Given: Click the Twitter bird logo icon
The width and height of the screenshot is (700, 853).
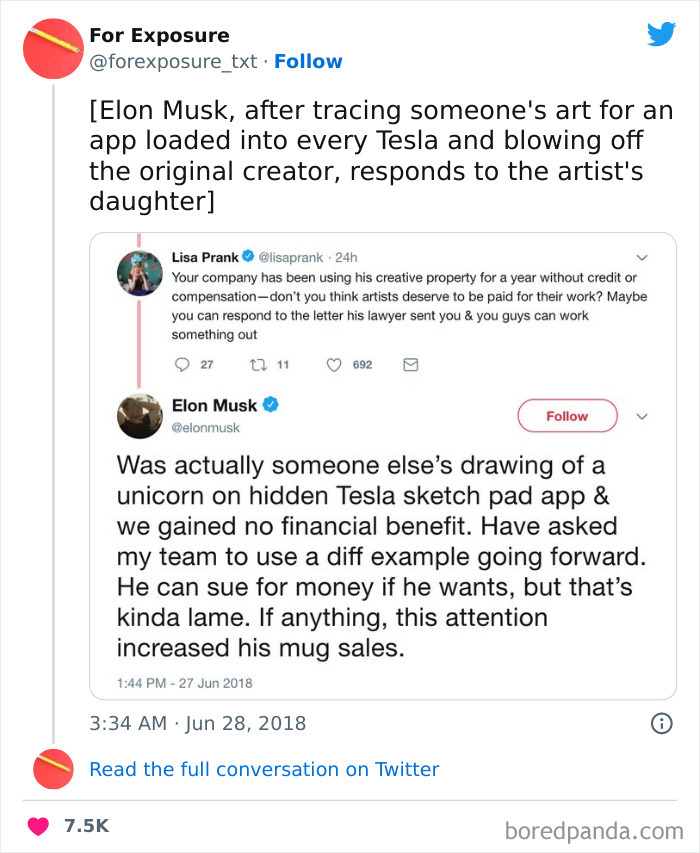Looking at the screenshot, I should click(x=661, y=35).
